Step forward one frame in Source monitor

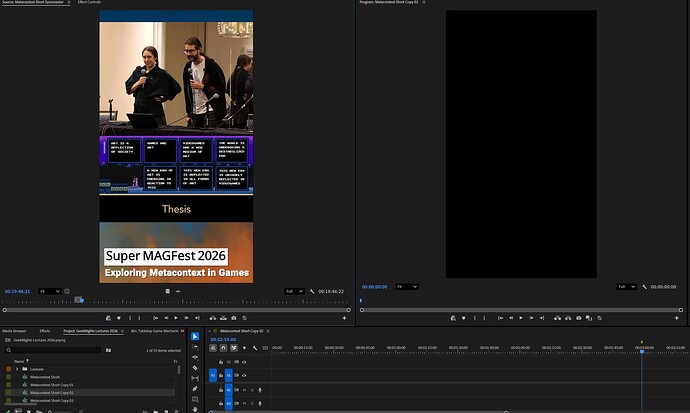click(187, 318)
